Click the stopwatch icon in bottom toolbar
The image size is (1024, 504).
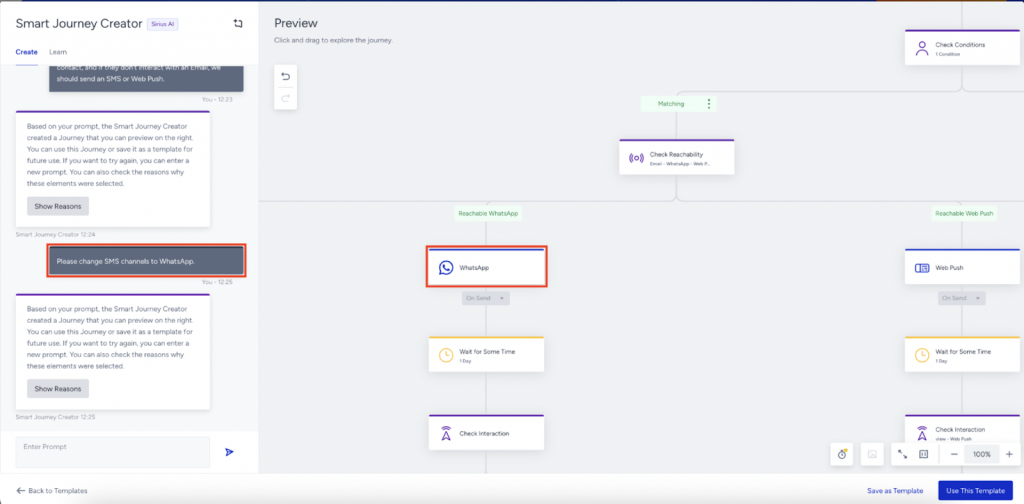pyautogui.click(x=843, y=454)
